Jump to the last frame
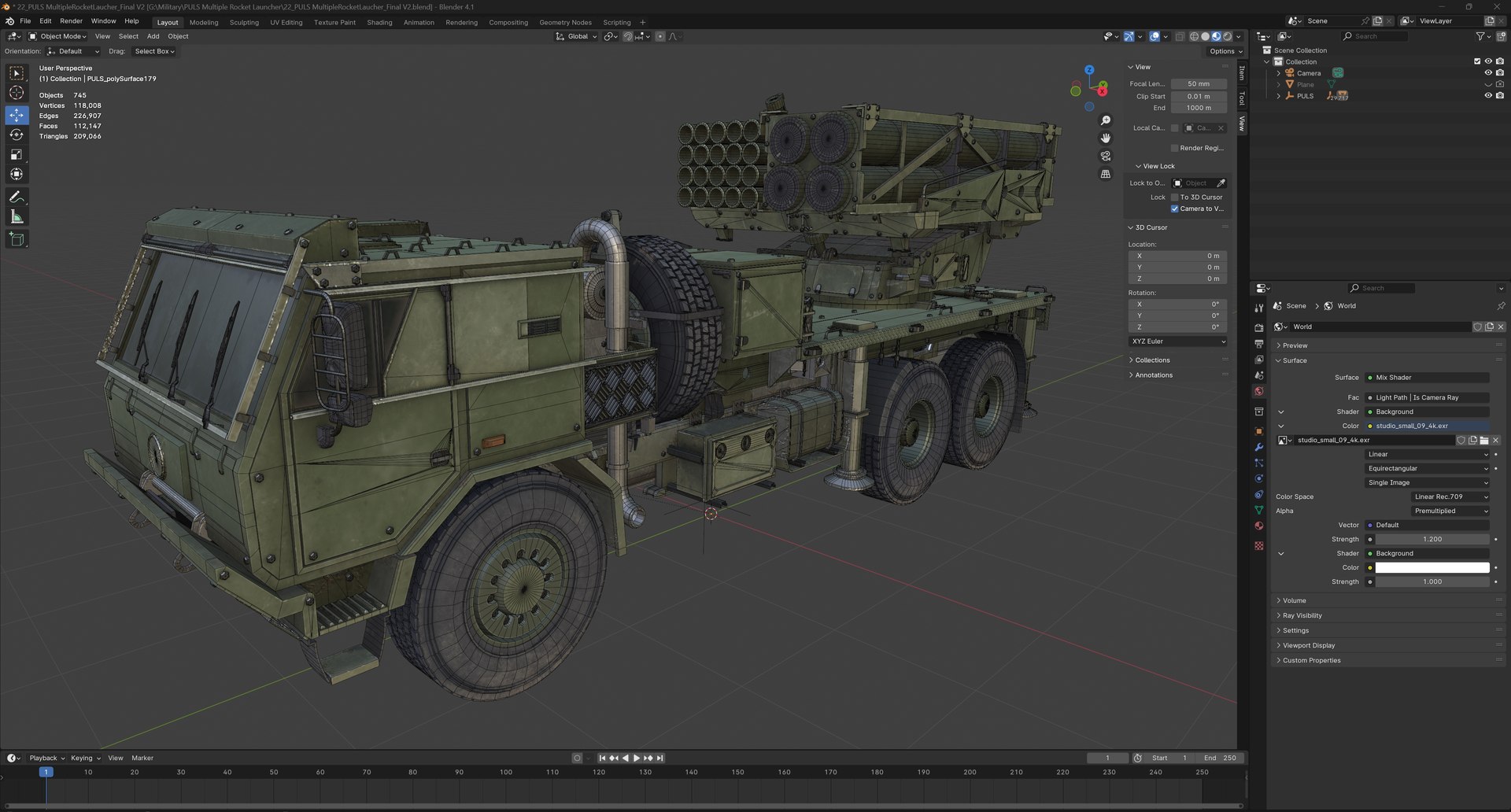 tap(659, 758)
